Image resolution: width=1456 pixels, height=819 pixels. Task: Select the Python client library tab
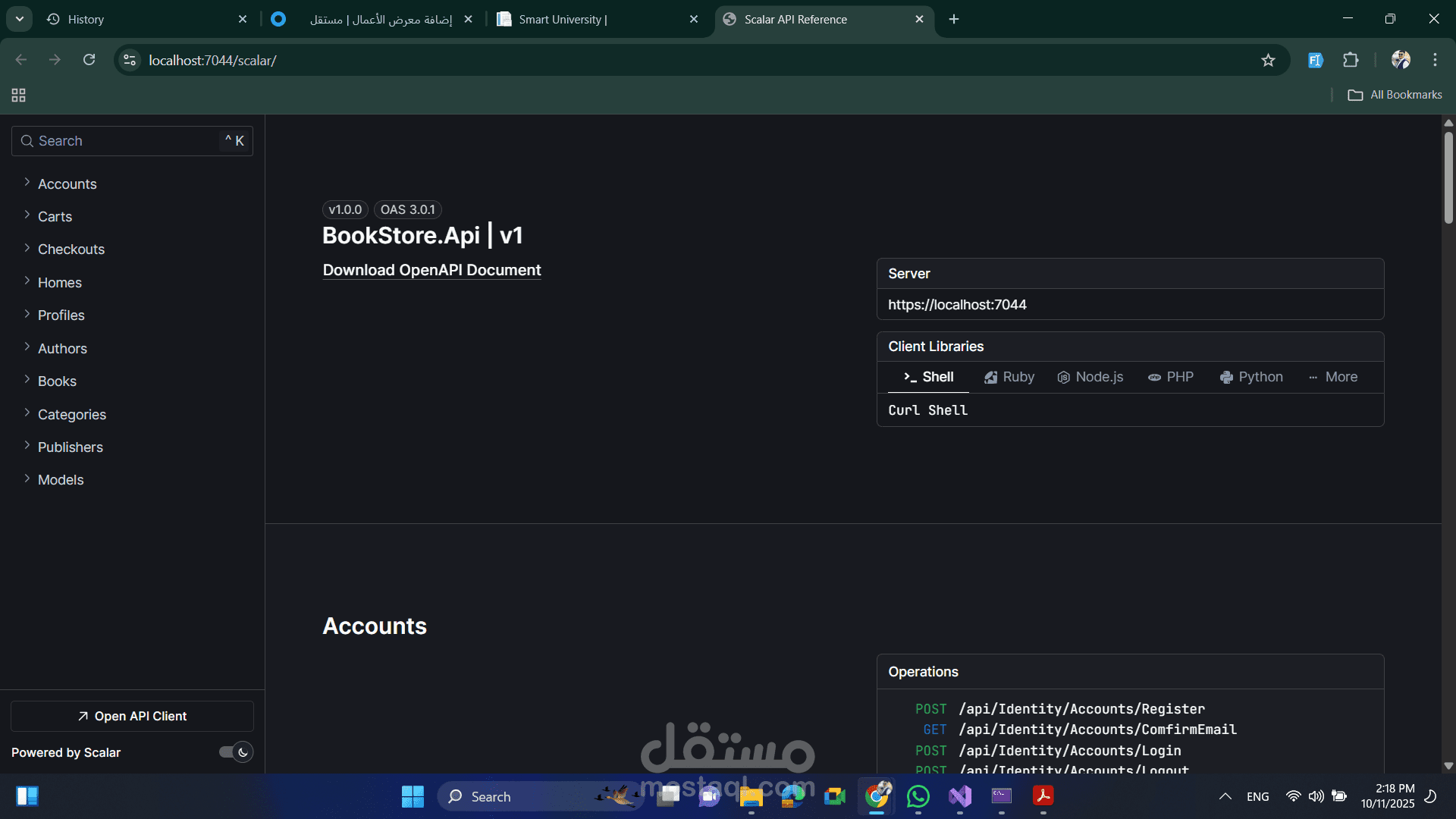coord(1251,377)
